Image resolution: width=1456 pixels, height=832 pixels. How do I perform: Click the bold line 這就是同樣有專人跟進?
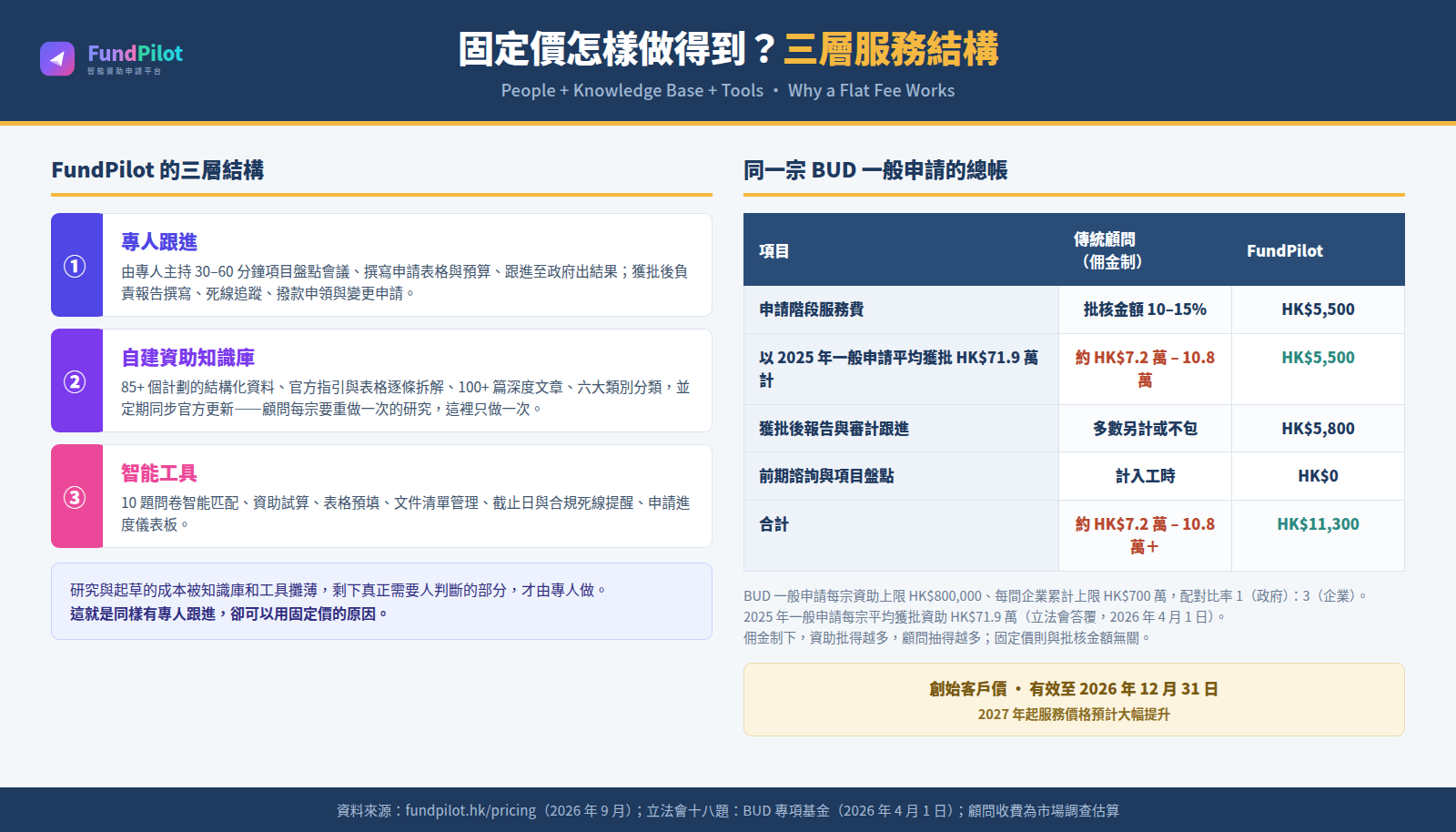point(229,614)
